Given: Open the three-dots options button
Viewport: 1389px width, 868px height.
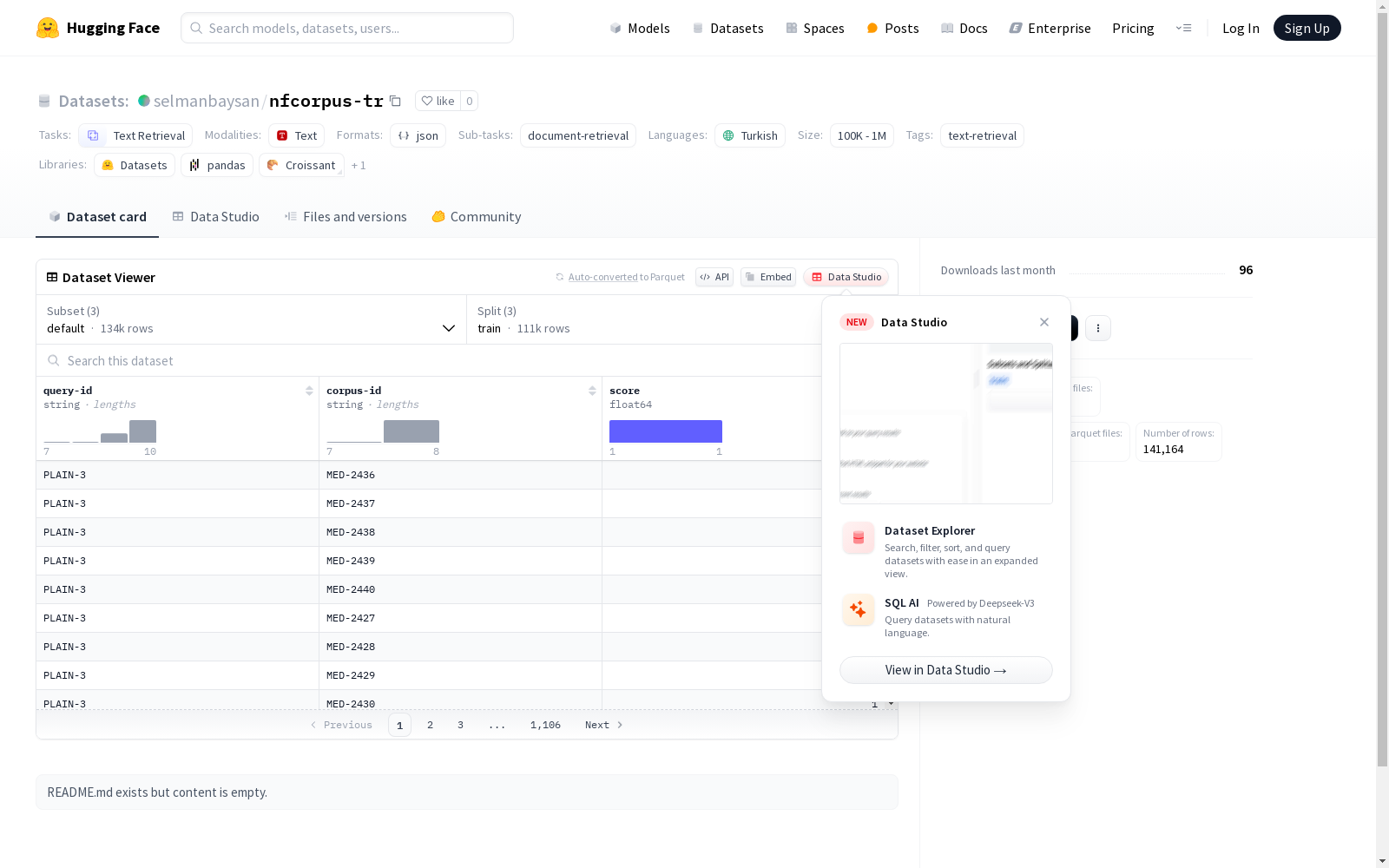Looking at the screenshot, I should click(x=1098, y=328).
